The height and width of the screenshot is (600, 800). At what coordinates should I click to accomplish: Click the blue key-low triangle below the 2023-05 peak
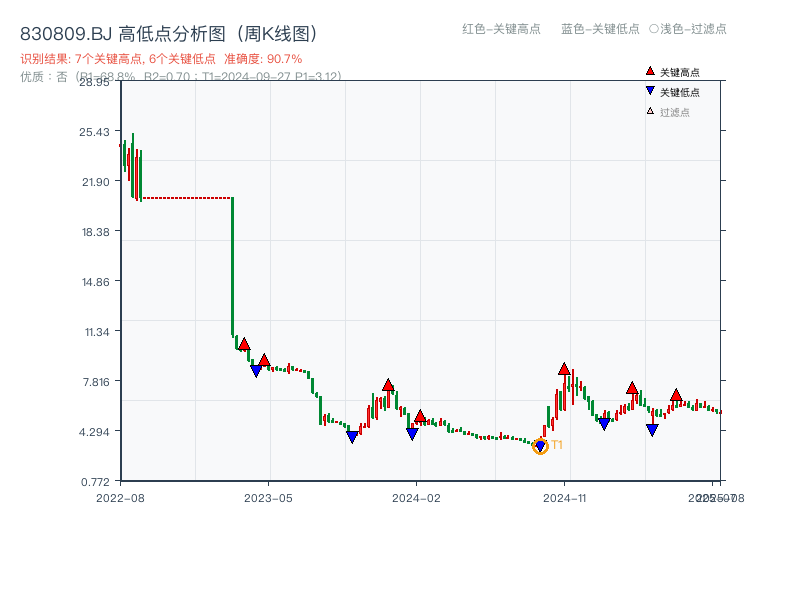[x=258, y=370]
